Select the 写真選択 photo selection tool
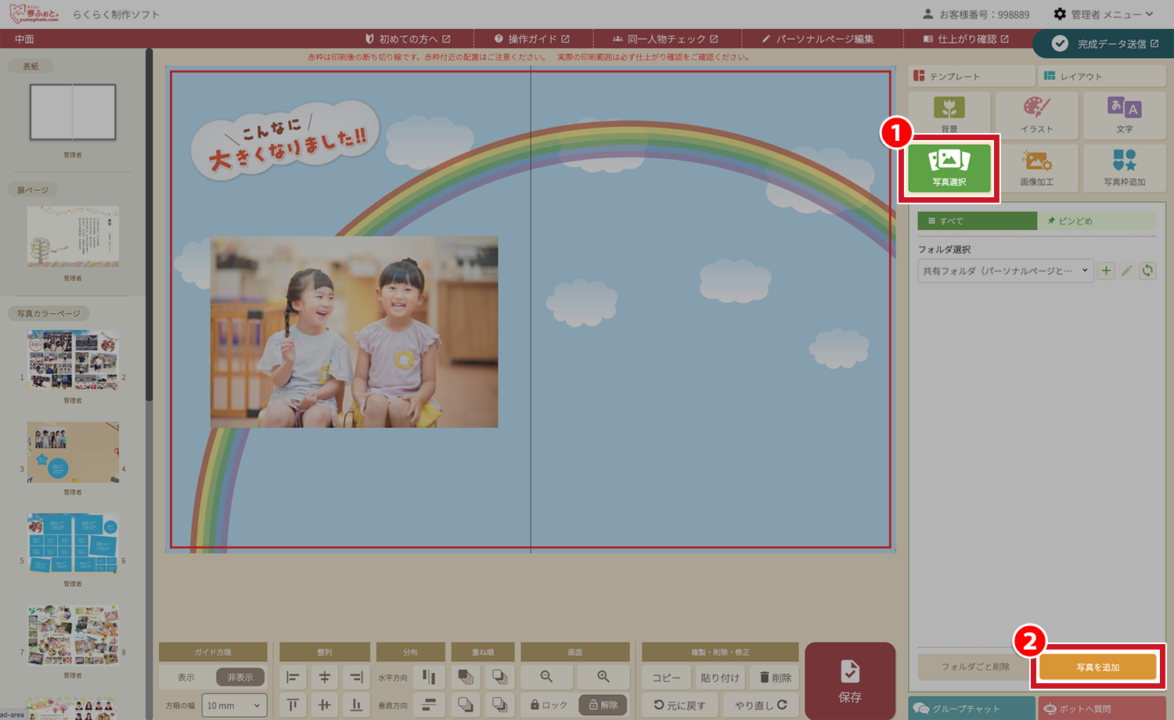Screen dimensions: 1174x720 tap(949, 168)
